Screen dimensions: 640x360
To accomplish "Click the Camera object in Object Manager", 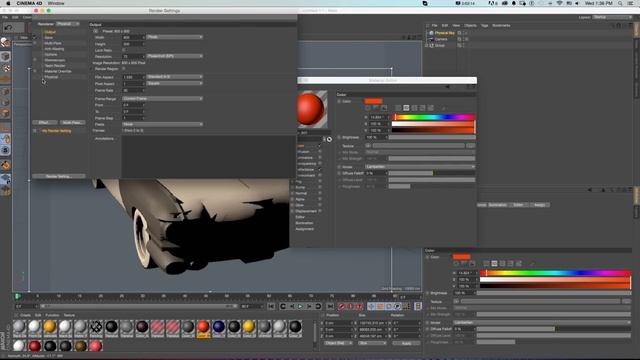I will 441,39.
